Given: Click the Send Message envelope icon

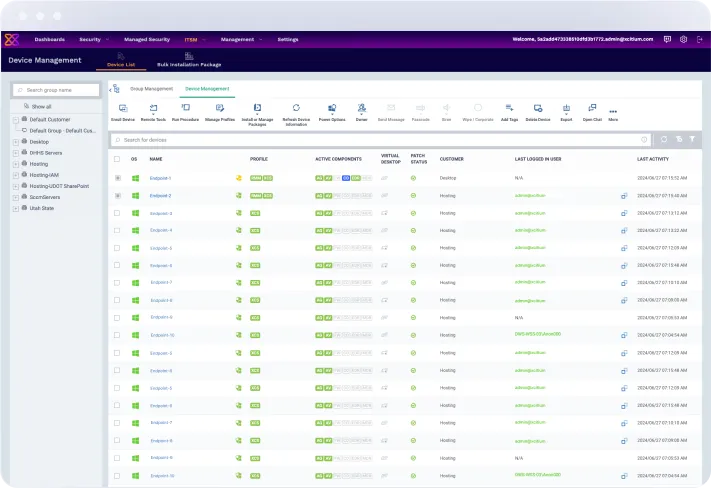Looking at the screenshot, I should [391, 108].
